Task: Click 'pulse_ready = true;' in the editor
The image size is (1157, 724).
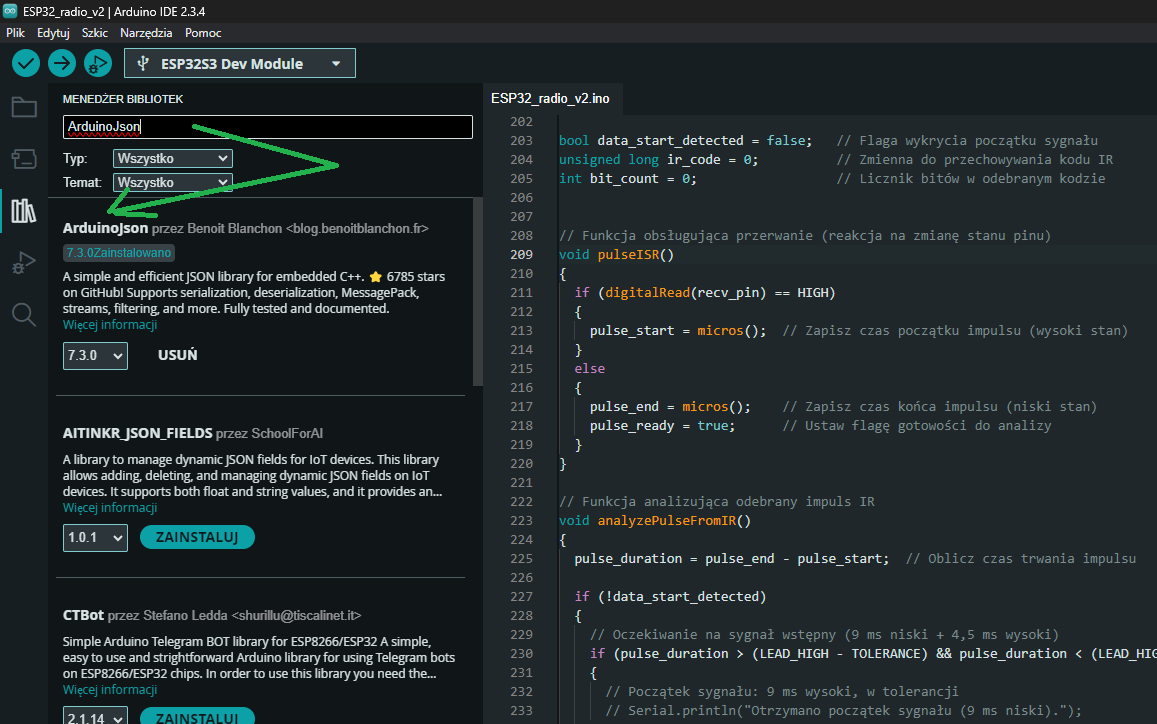Action: [663, 426]
